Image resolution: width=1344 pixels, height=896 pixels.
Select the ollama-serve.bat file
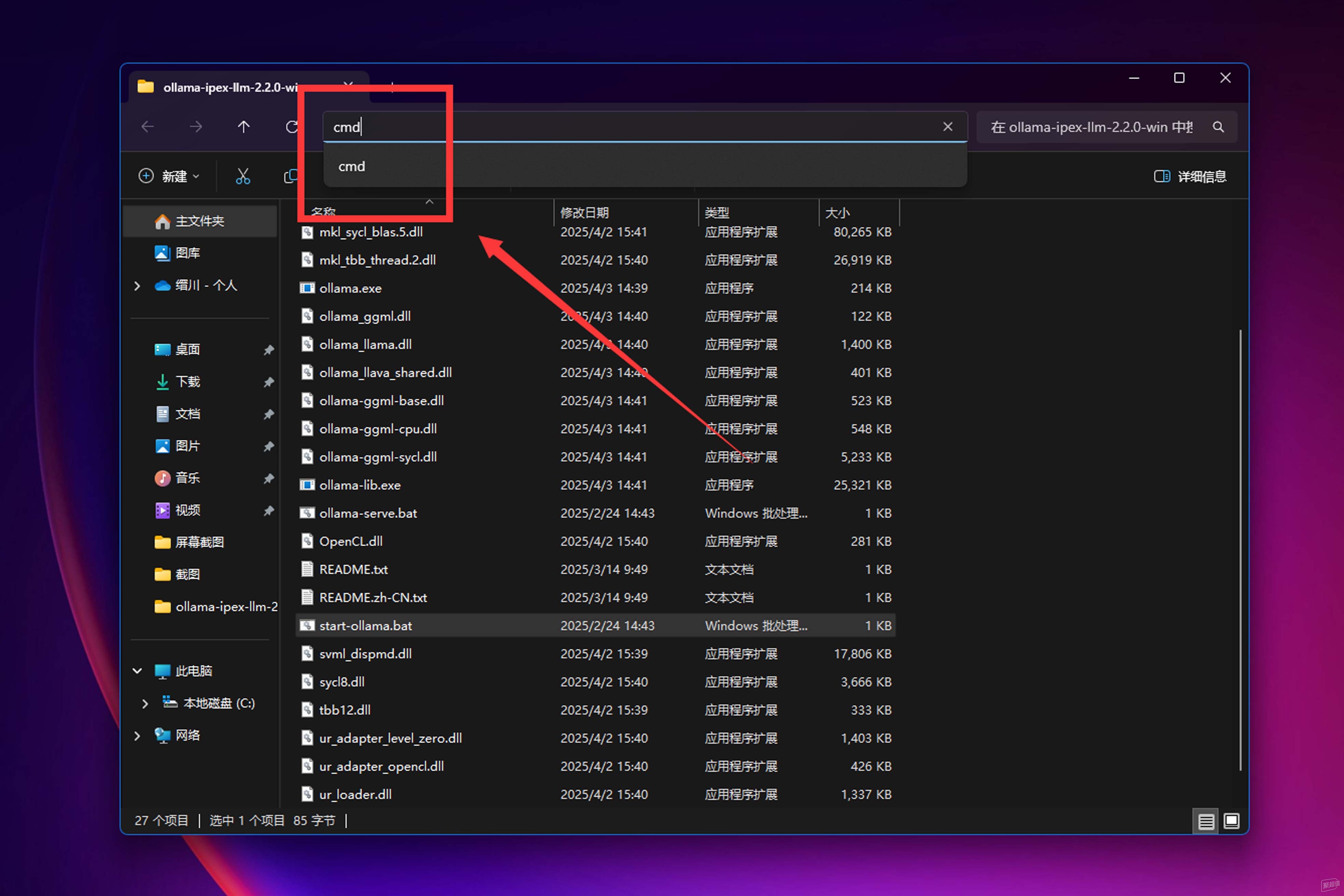tap(596, 513)
